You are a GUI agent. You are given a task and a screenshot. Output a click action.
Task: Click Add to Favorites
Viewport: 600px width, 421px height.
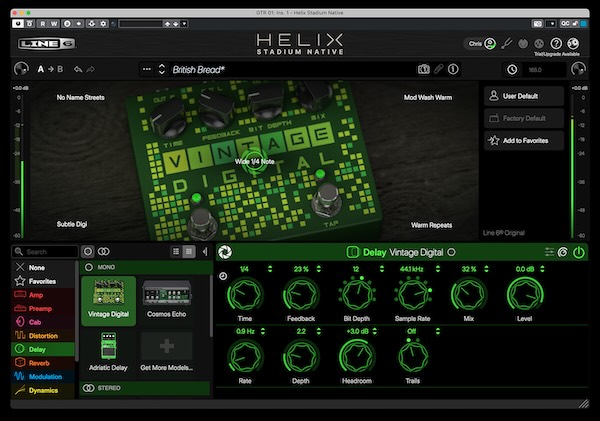coord(524,140)
